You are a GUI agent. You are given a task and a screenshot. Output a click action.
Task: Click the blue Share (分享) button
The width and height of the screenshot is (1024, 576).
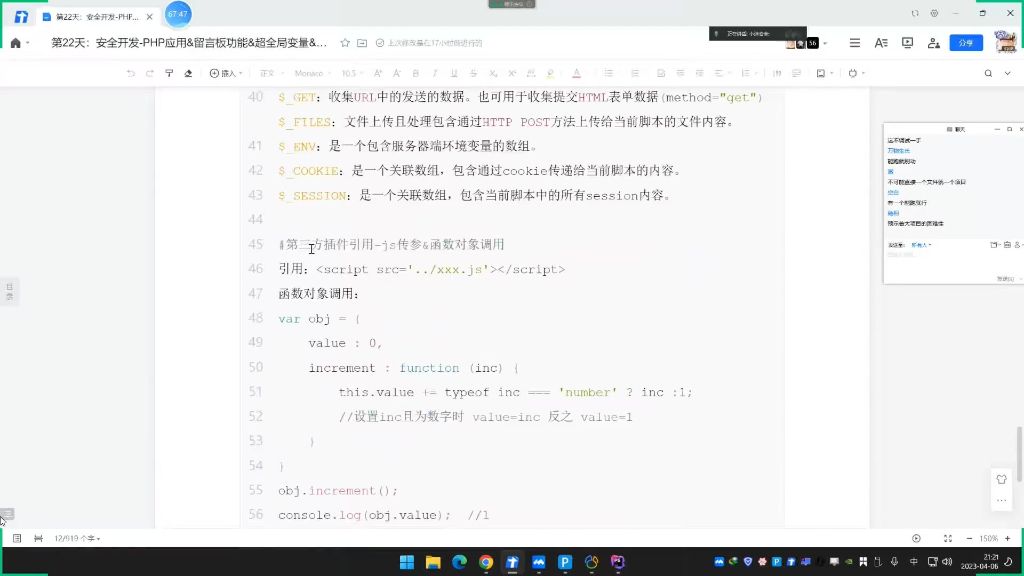point(966,43)
